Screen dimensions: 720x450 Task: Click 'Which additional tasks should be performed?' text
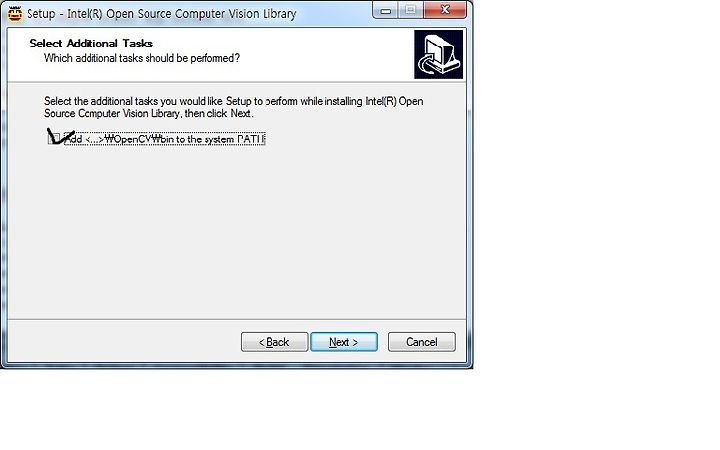point(142,58)
